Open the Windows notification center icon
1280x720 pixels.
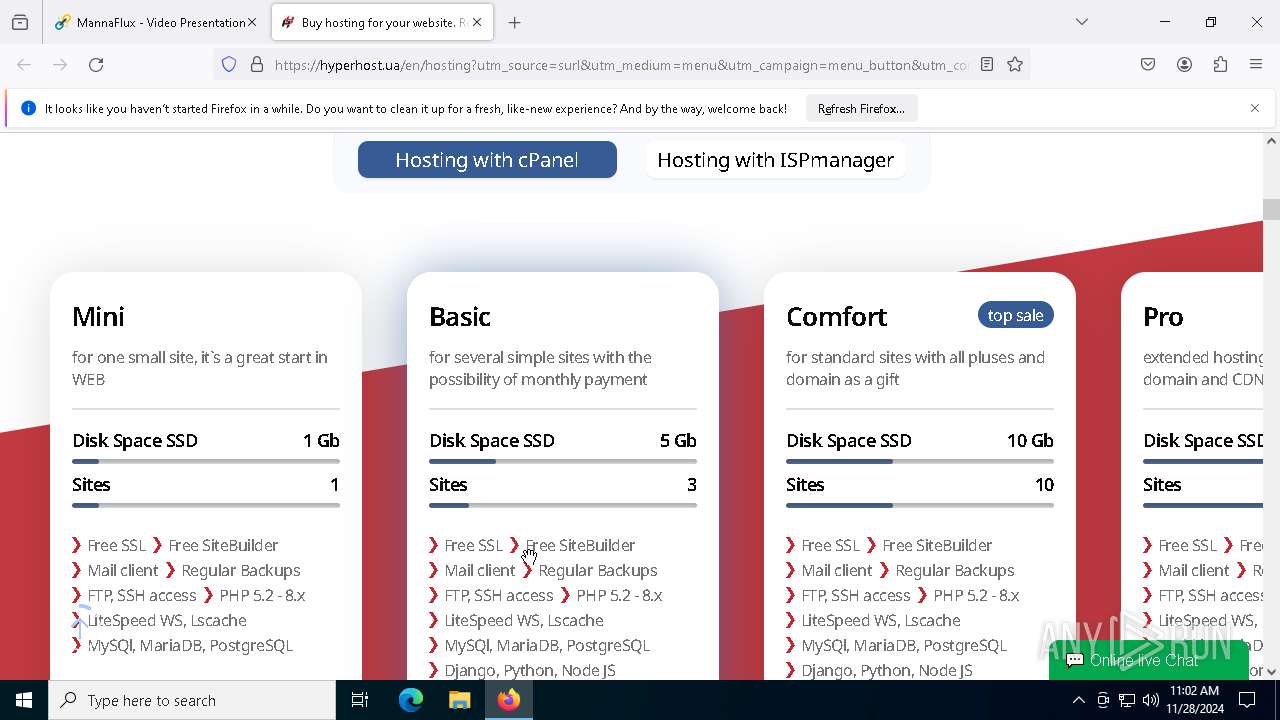click(x=1248, y=700)
